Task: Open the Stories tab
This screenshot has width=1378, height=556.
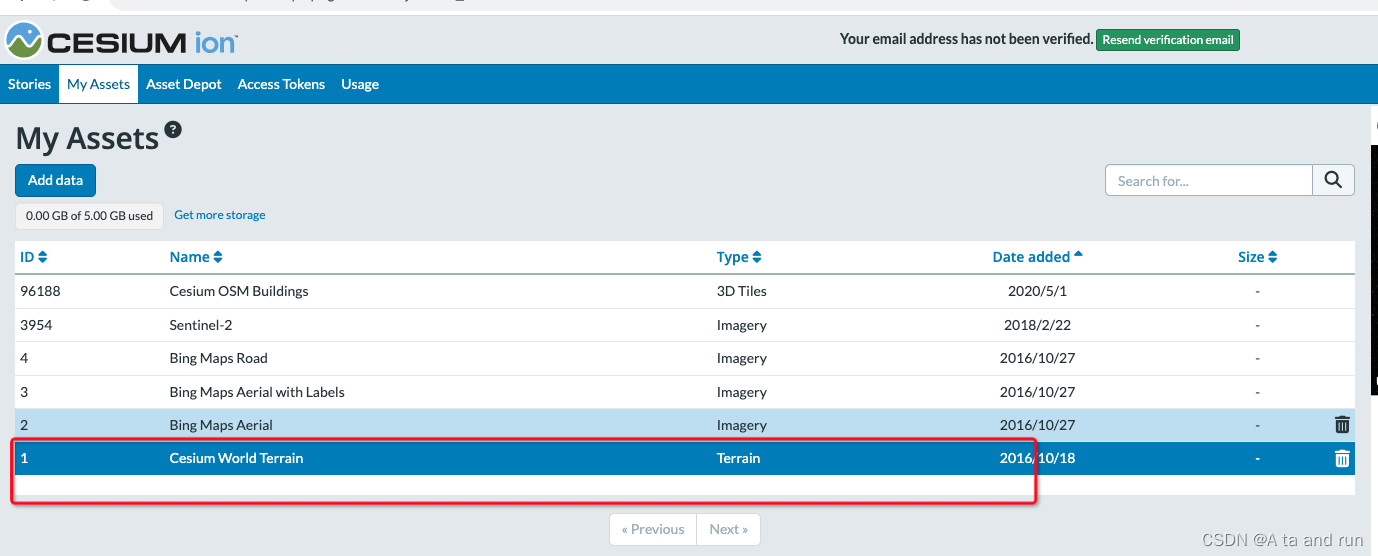Action: (x=29, y=84)
